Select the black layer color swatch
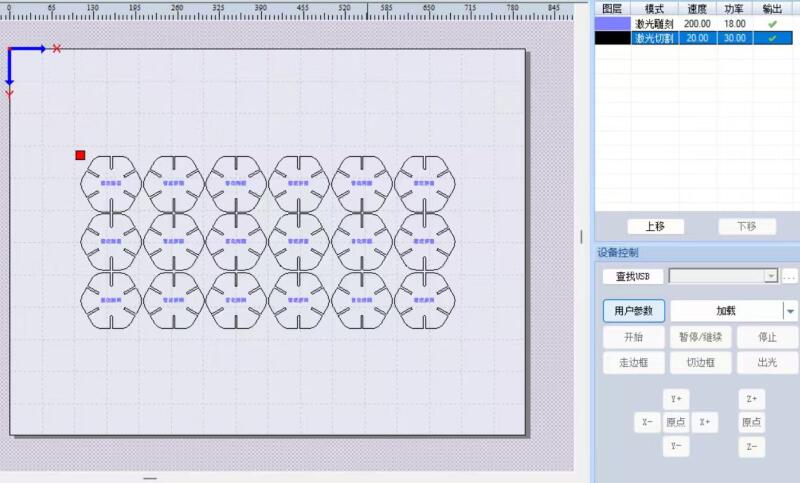The height and width of the screenshot is (483, 800). pos(613,38)
